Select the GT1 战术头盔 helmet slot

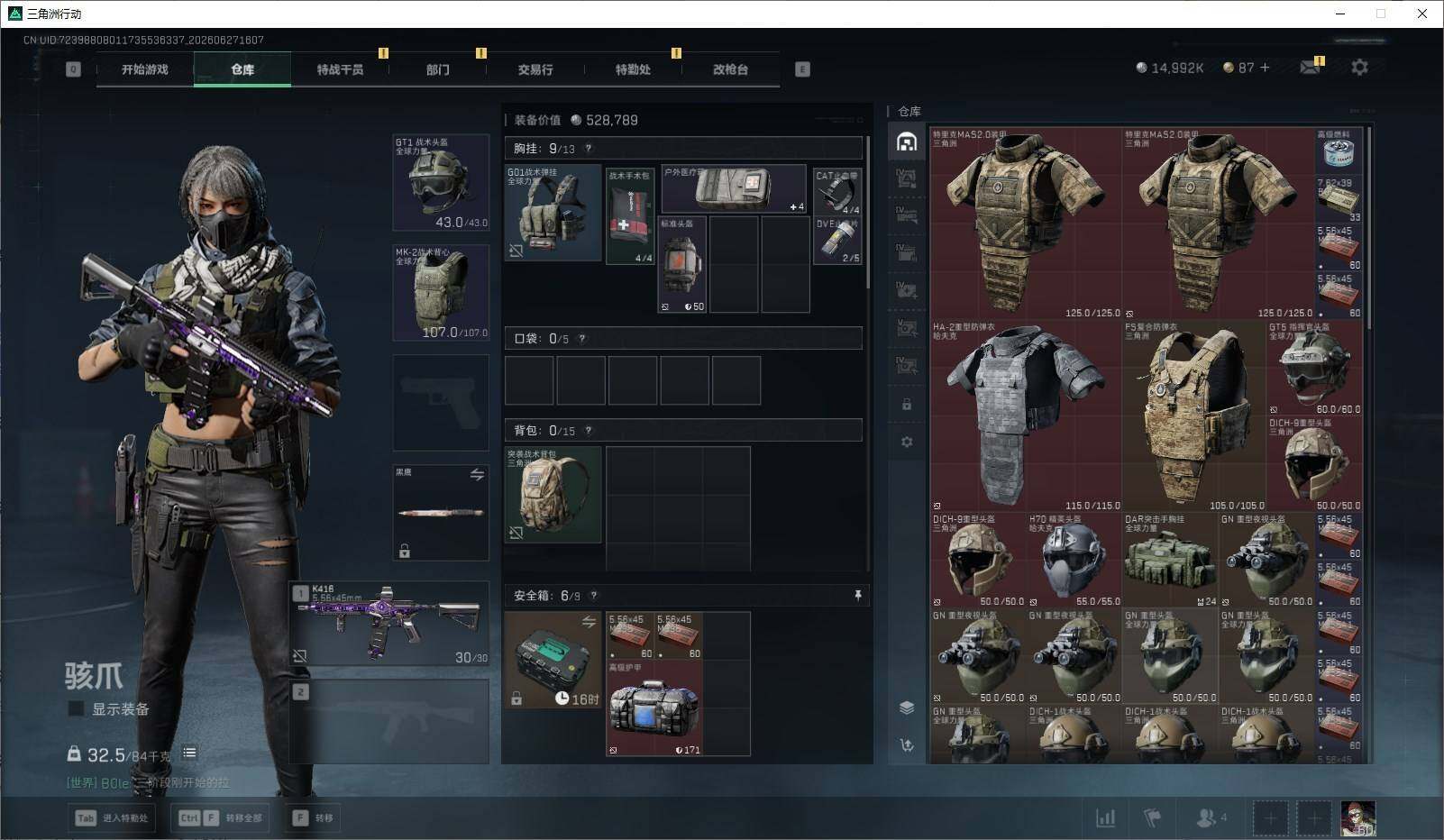tap(441, 182)
